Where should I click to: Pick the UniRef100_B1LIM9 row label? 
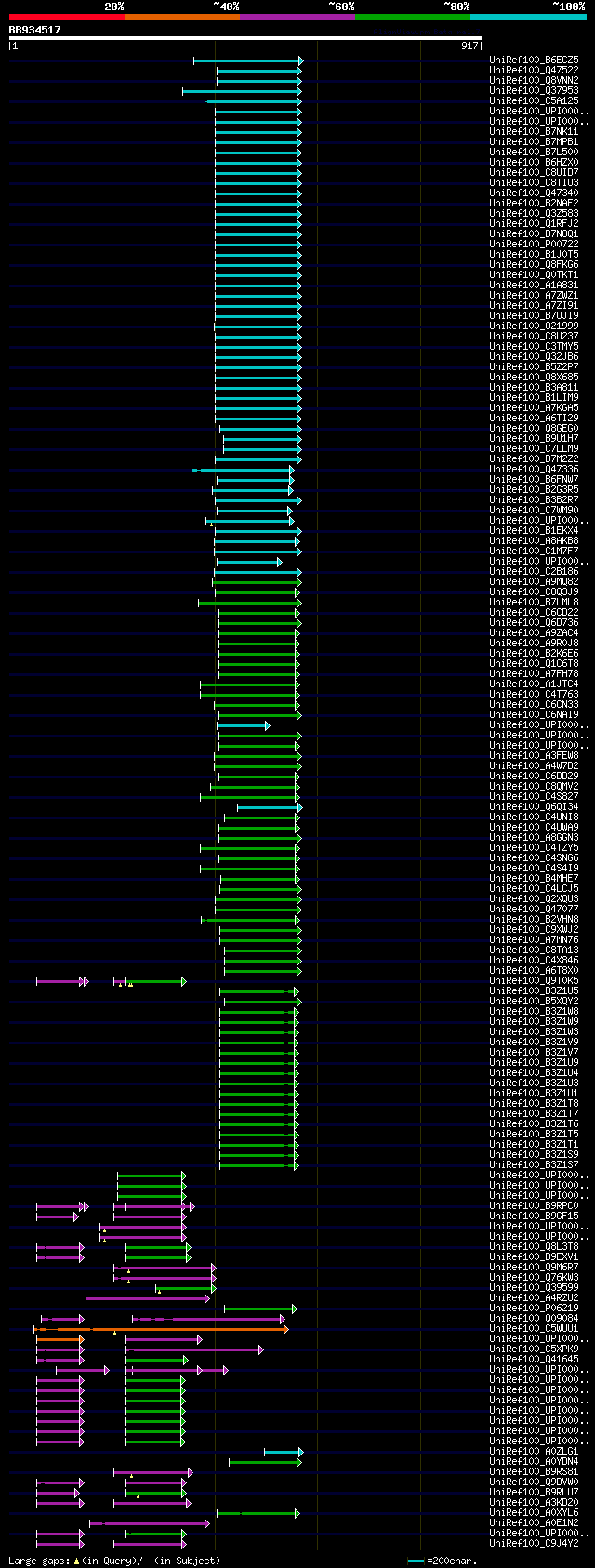click(x=534, y=398)
